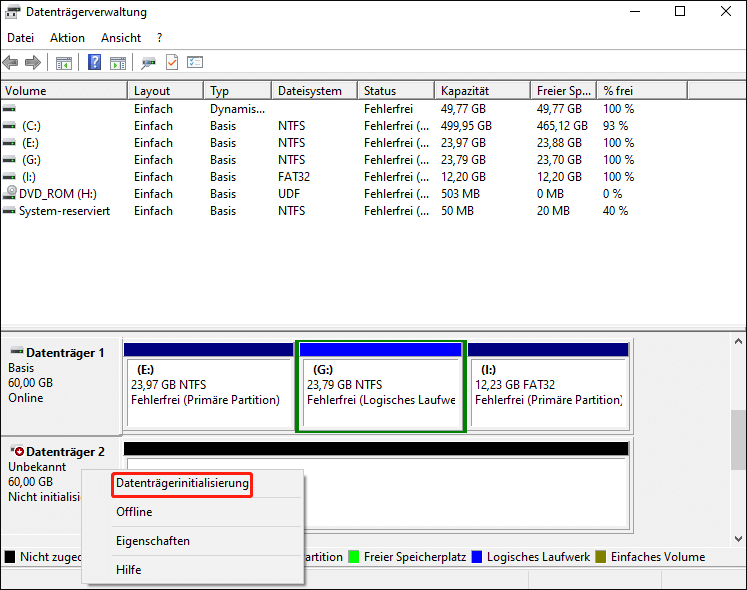Click the checkmark document toolbar icon

click(x=172, y=63)
